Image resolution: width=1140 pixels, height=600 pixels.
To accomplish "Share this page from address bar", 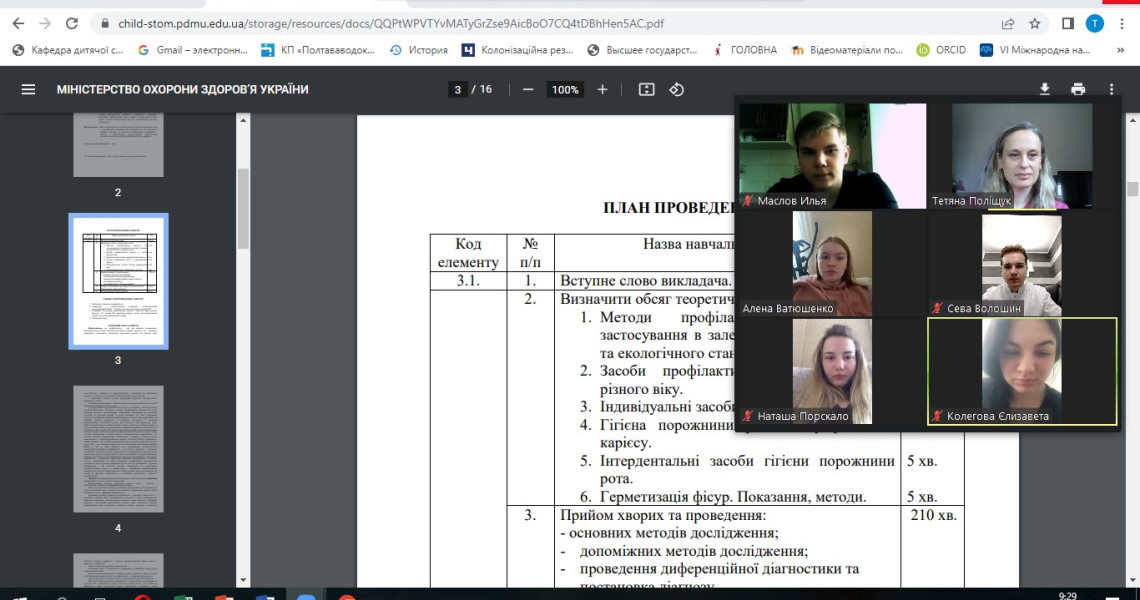I will coord(1007,23).
